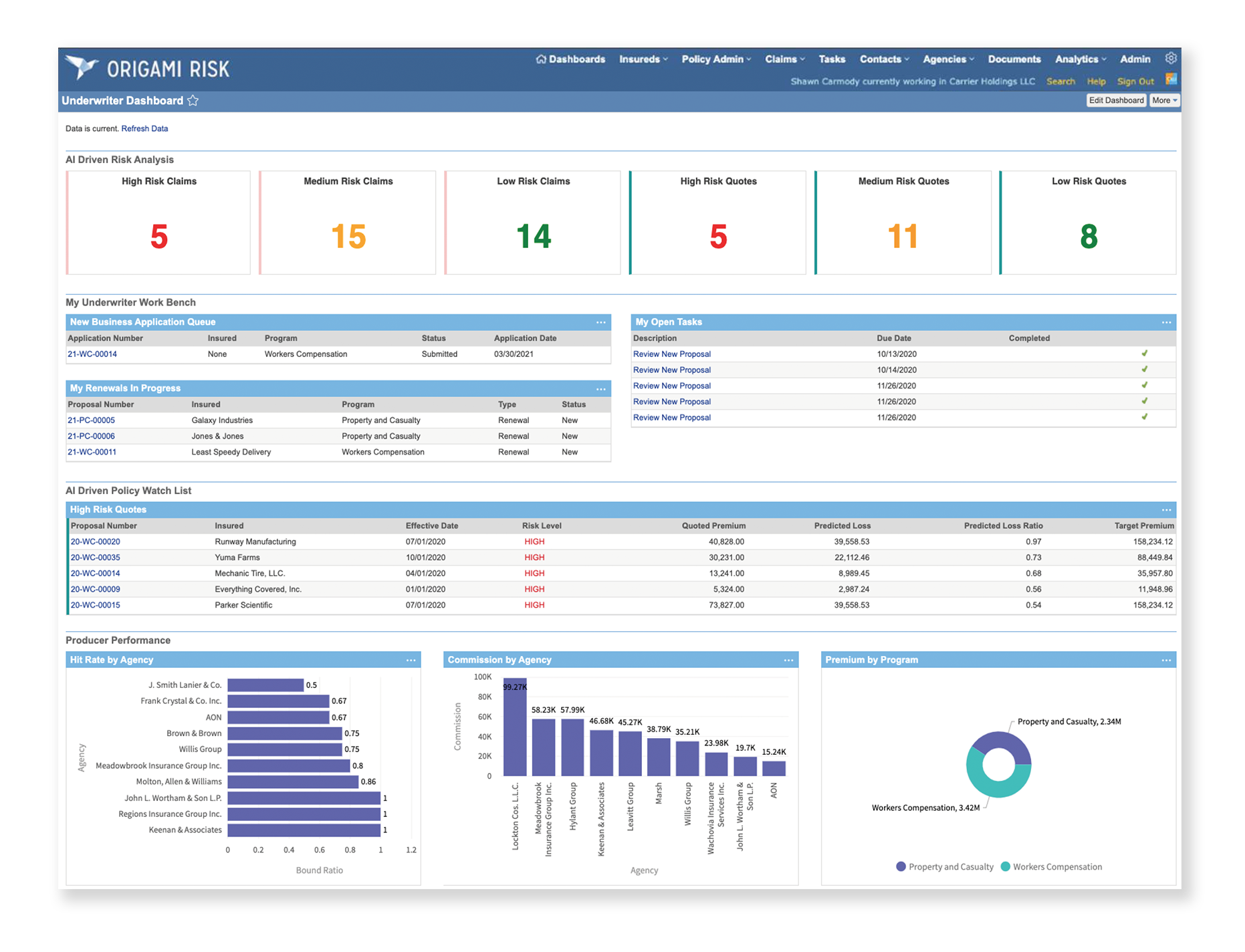Click the star icon next to Underwriter Dashboard

pyautogui.click(x=193, y=100)
